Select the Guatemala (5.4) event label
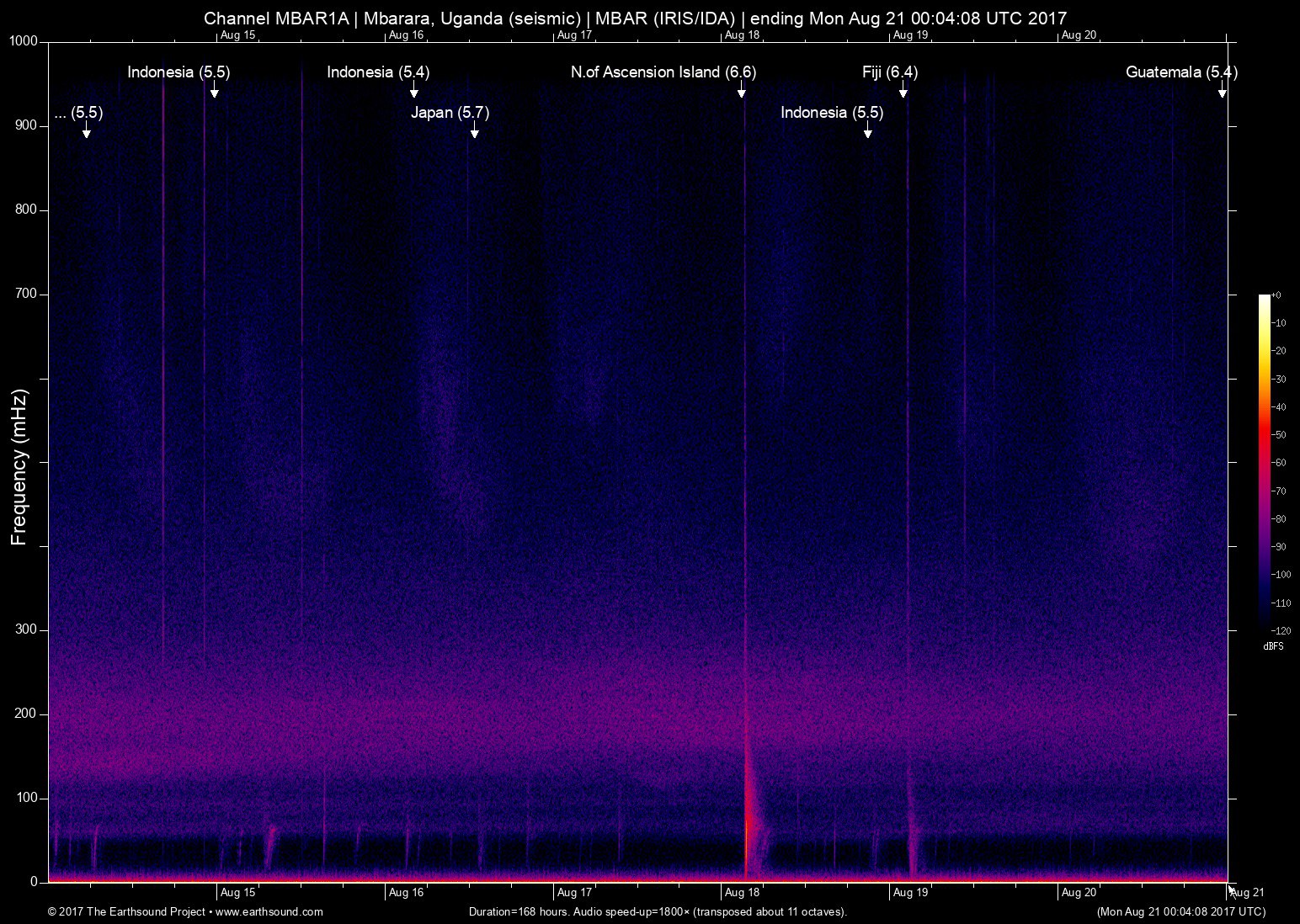1300x924 pixels. [1180, 72]
